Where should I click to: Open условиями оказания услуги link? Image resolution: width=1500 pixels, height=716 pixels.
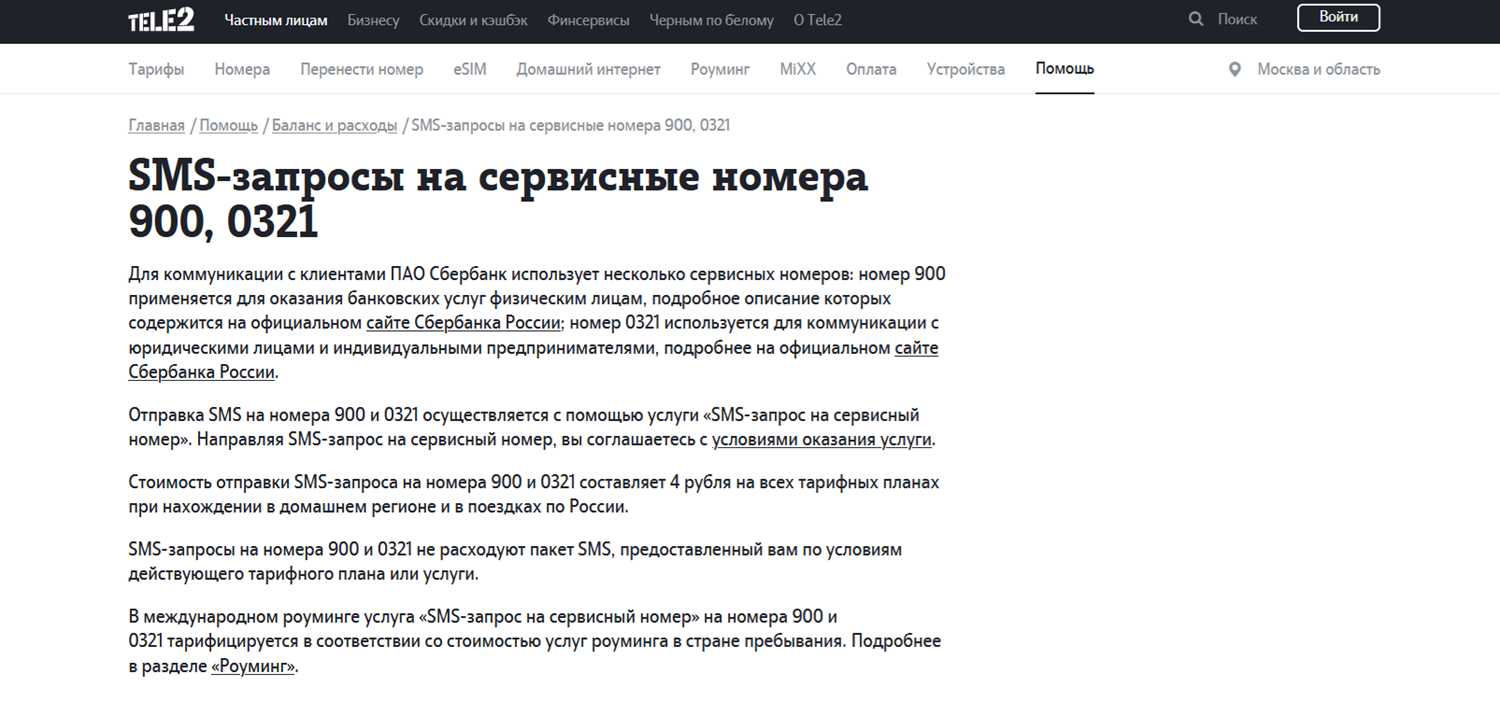[822, 439]
